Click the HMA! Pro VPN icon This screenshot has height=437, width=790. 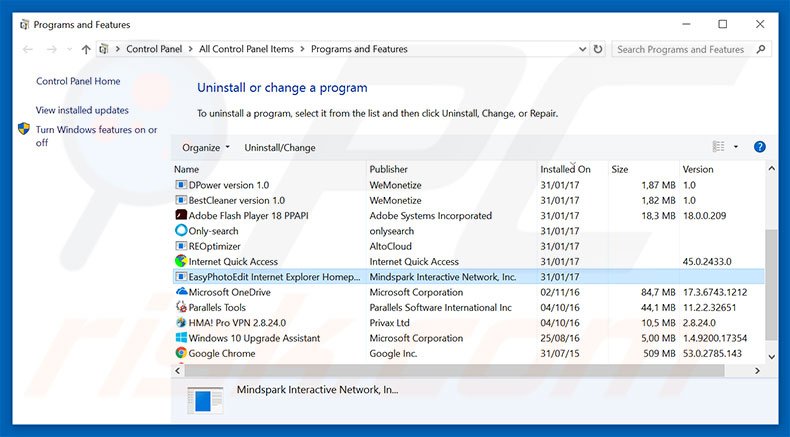[x=181, y=323]
